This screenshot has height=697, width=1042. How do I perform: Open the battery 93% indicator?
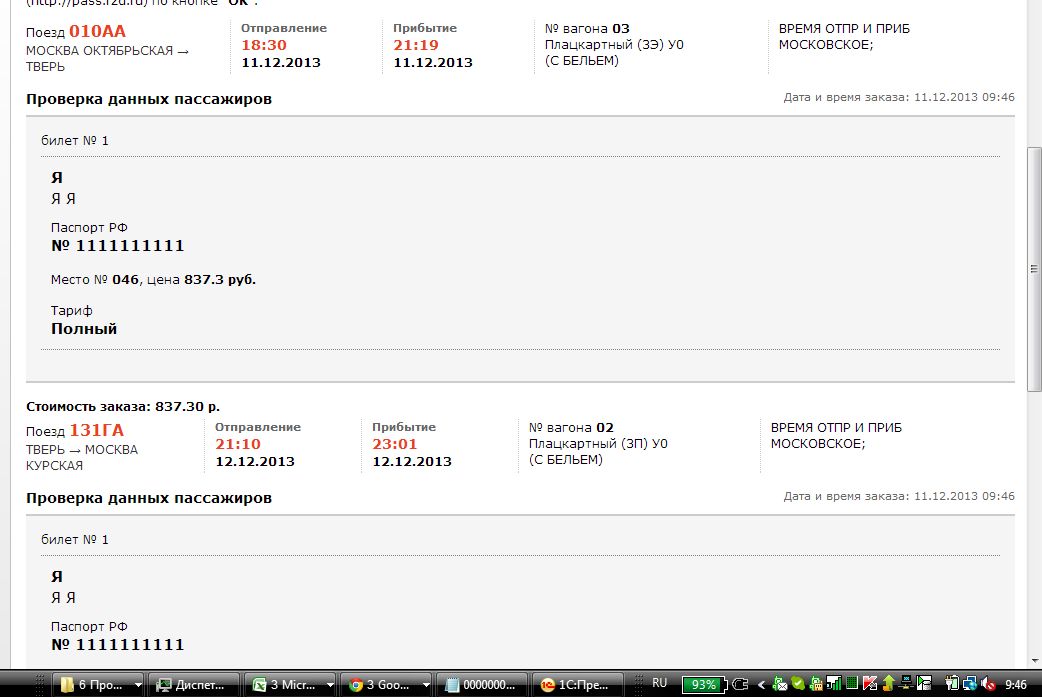coord(704,685)
